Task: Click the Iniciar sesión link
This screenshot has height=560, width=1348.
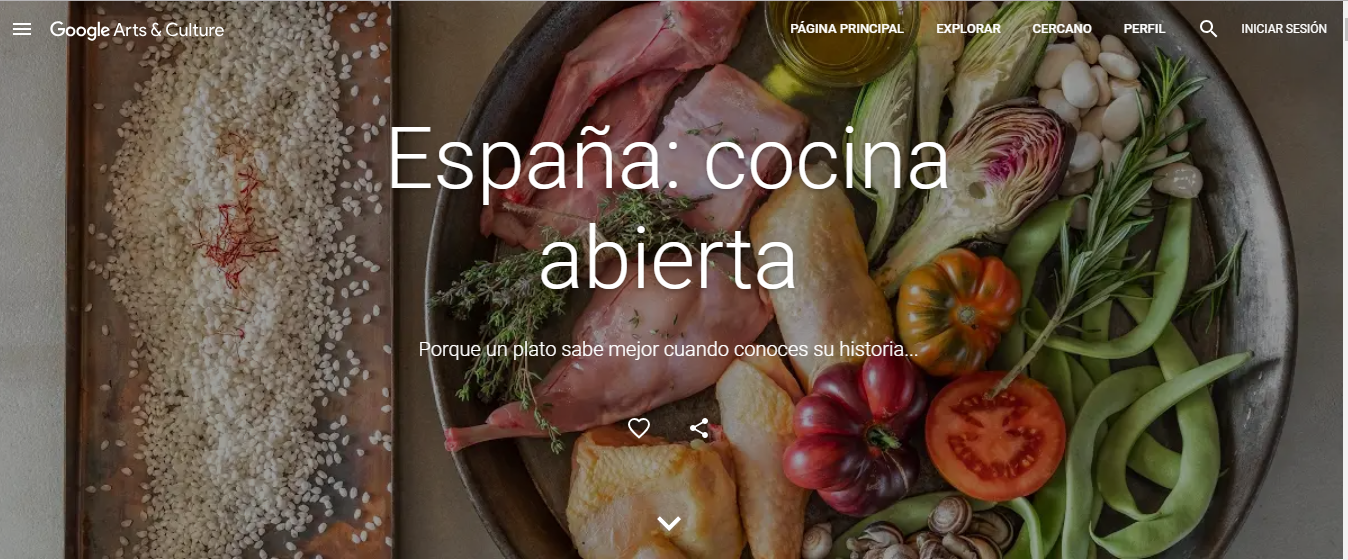Action: pos(1284,29)
